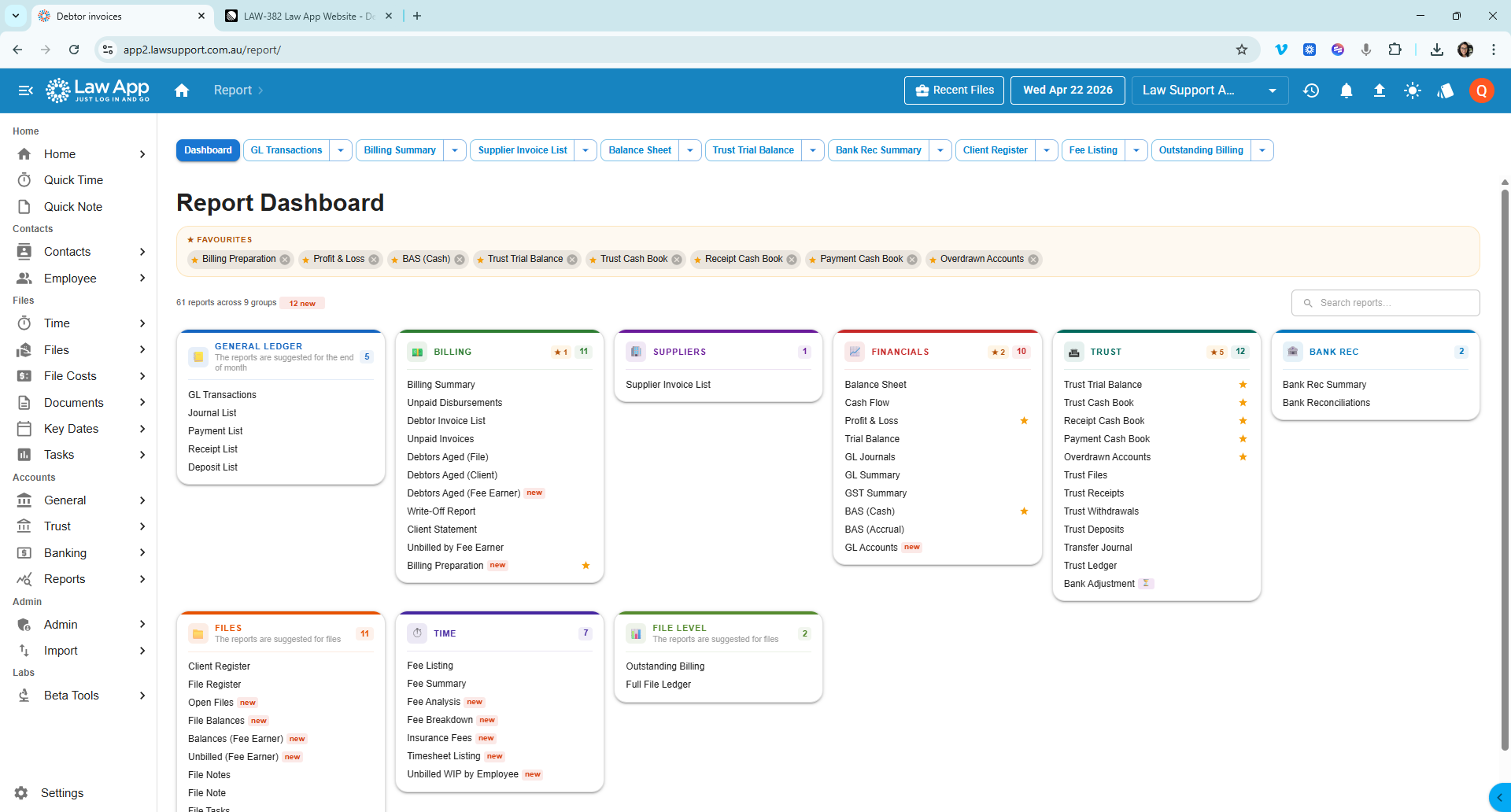Open the browser extensions puzzle icon
The image size is (1511, 812).
[1395, 50]
